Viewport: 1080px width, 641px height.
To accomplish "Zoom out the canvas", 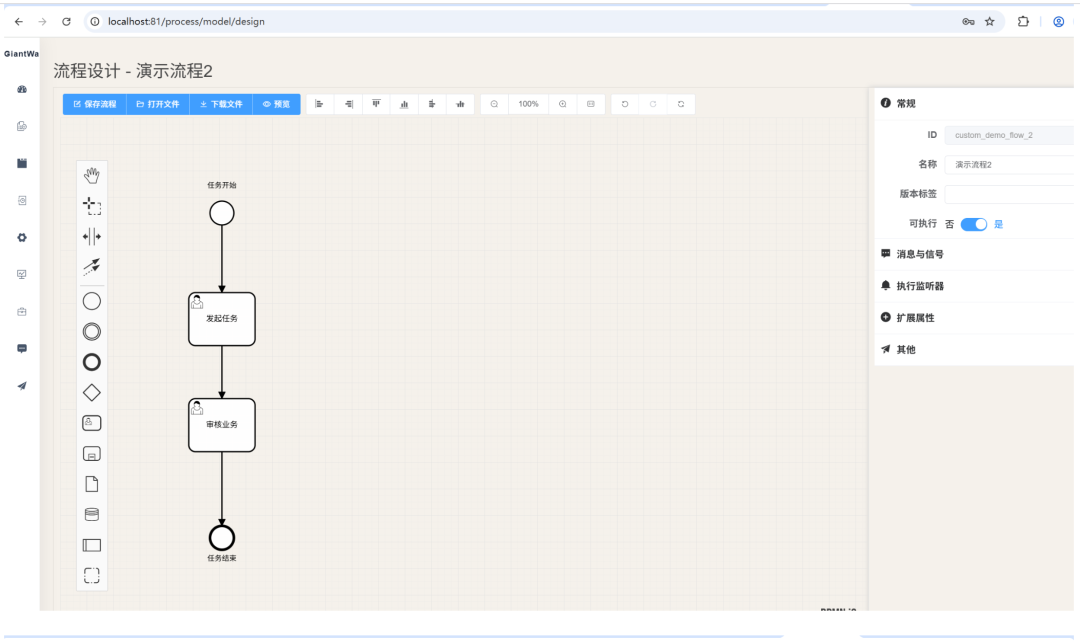I will coord(495,104).
